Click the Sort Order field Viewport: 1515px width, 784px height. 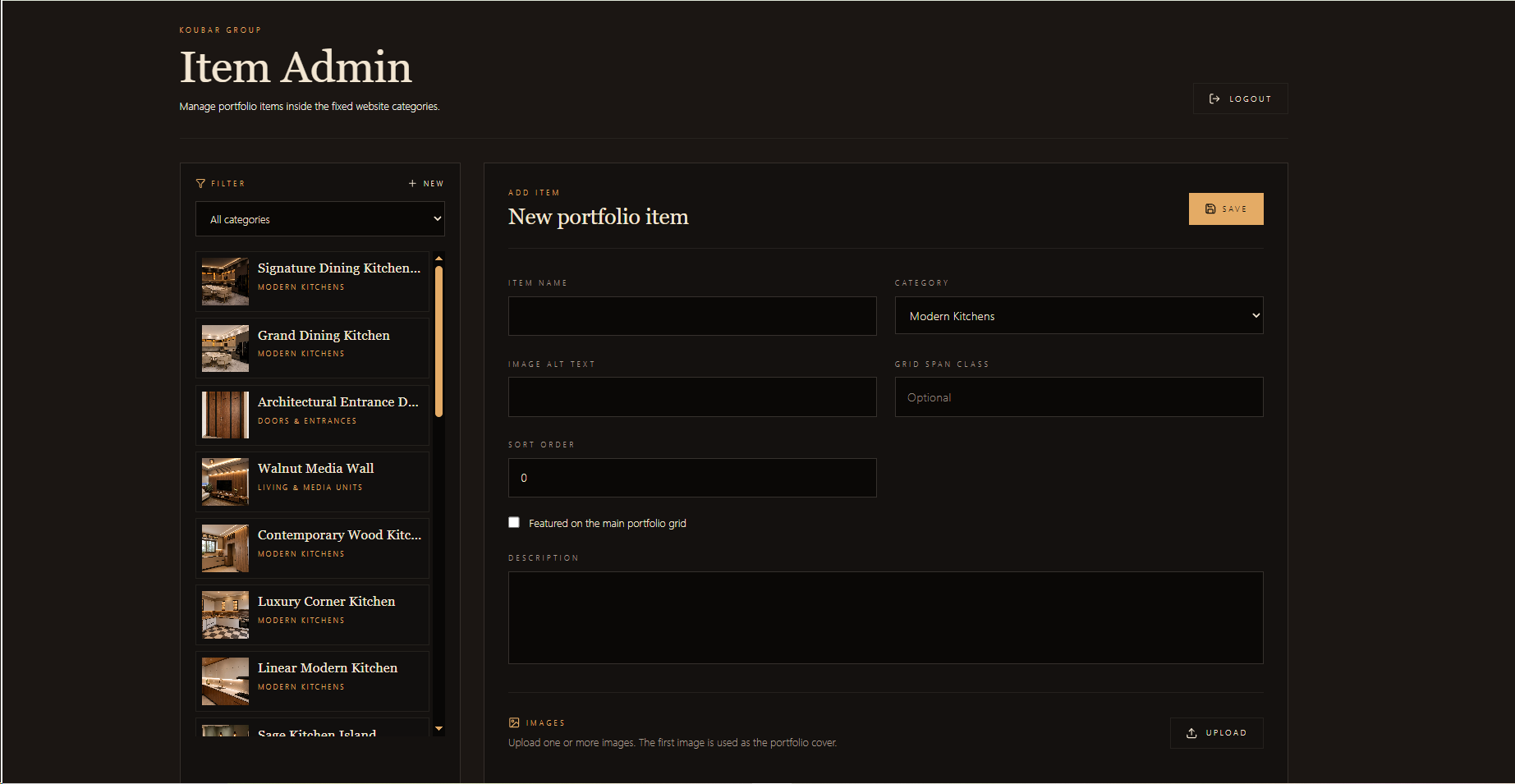[692, 478]
